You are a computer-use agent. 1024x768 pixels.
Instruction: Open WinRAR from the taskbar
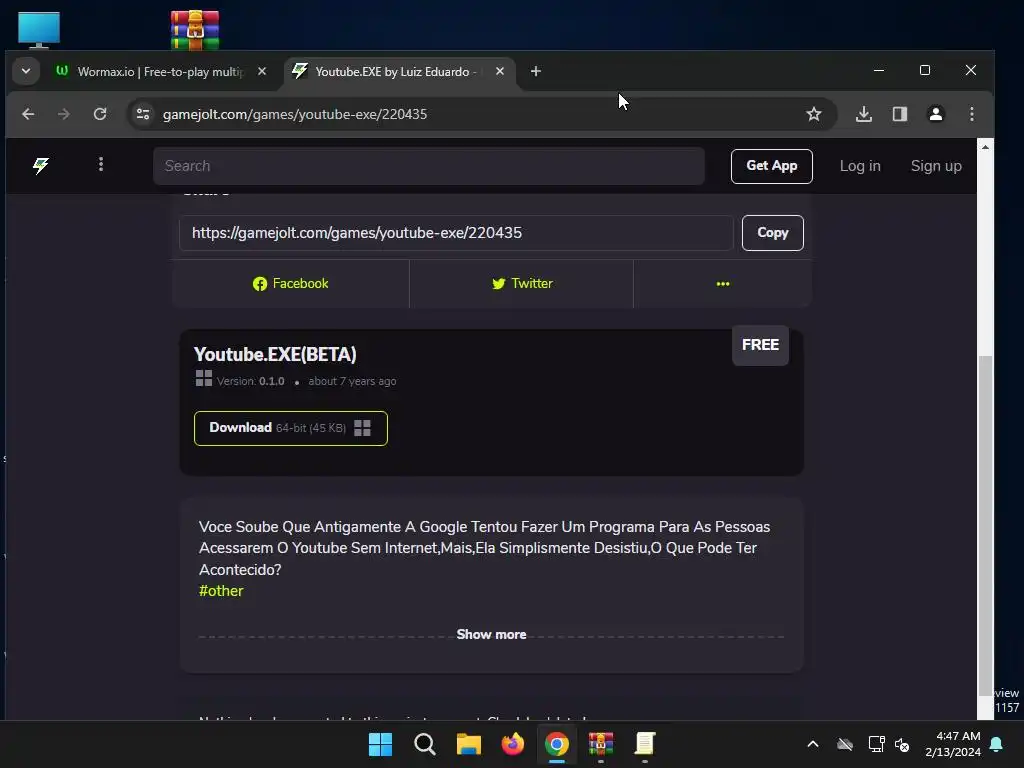pos(601,744)
